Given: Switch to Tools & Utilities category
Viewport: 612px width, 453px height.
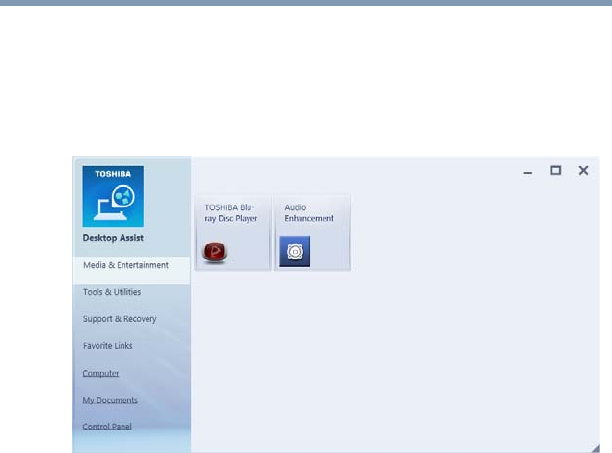Looking at the screenshot, I should point(112,292).
